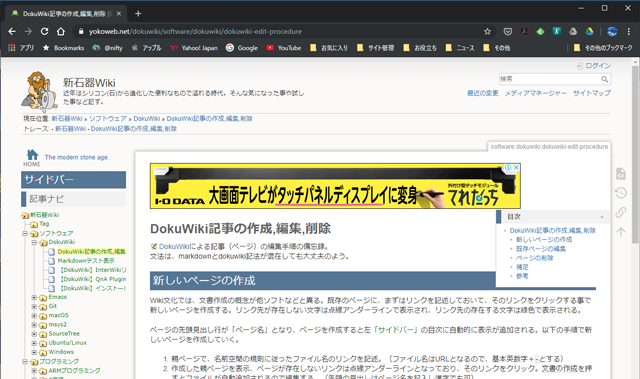
Task: Expand the ARMプログラミング folder node
Action: (x=34, y=370)
